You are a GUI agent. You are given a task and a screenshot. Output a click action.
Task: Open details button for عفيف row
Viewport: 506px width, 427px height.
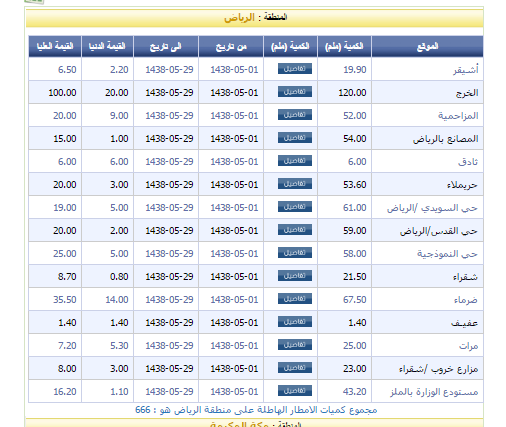pyautogui.click(x=295, y=322)
